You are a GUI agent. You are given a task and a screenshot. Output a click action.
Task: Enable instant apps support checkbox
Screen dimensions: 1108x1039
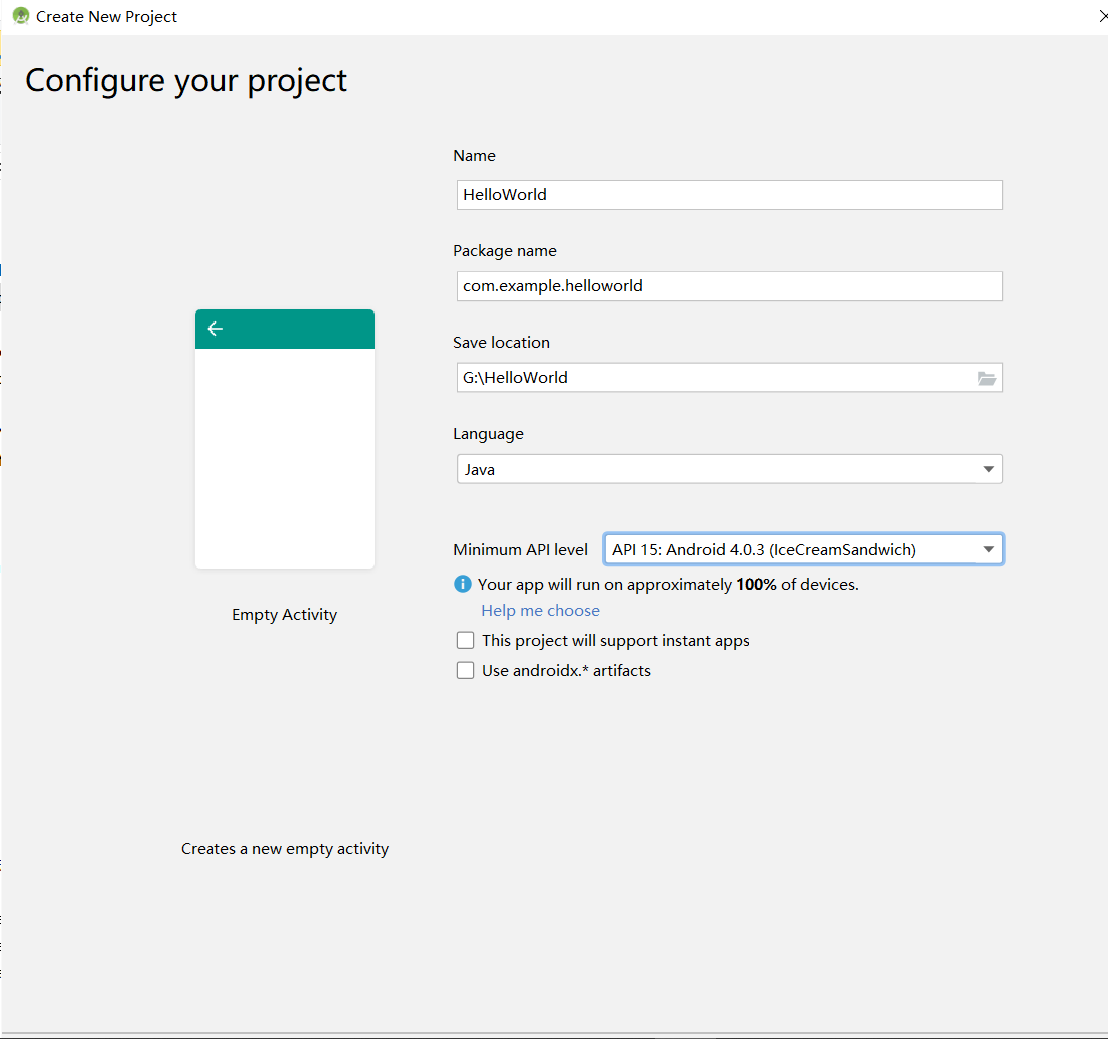(x=465, y=640)
